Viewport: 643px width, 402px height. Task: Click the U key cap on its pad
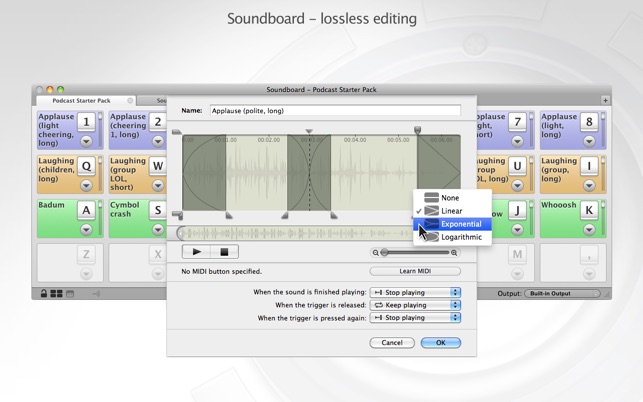(x=518, y=166)
